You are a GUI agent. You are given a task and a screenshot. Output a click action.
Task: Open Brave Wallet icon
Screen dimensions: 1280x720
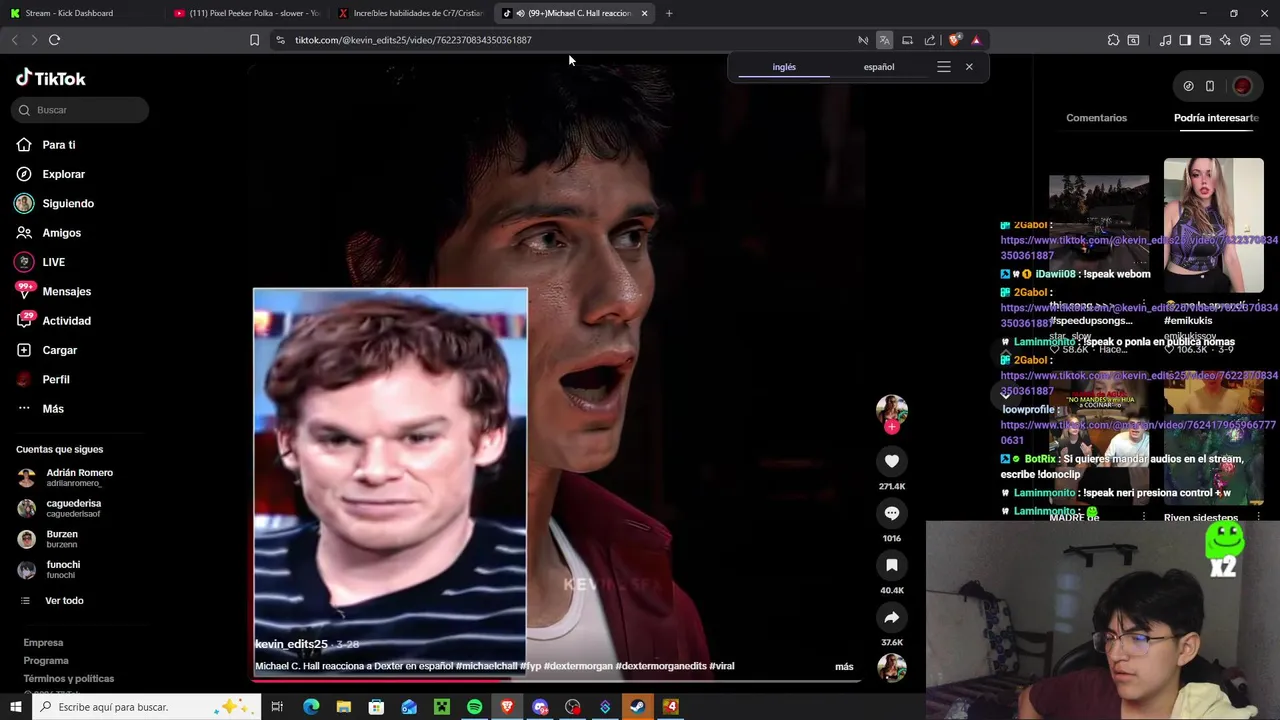pos(1205,40)
